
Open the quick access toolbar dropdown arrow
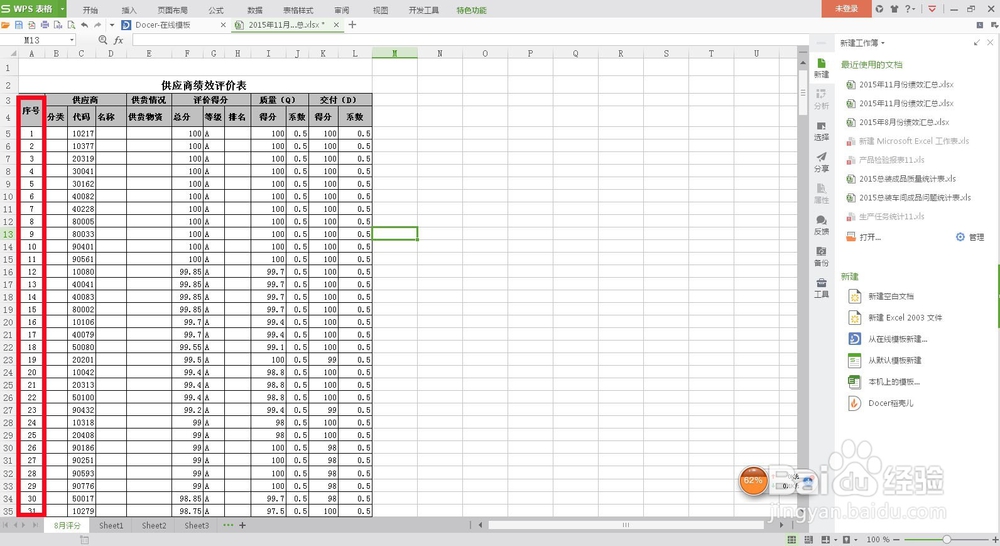[112, 25]
